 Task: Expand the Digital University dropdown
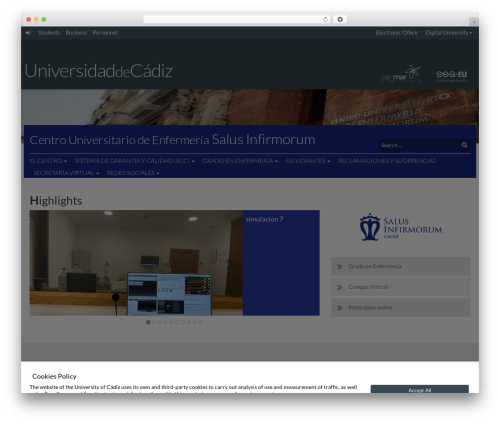point(448,33)
